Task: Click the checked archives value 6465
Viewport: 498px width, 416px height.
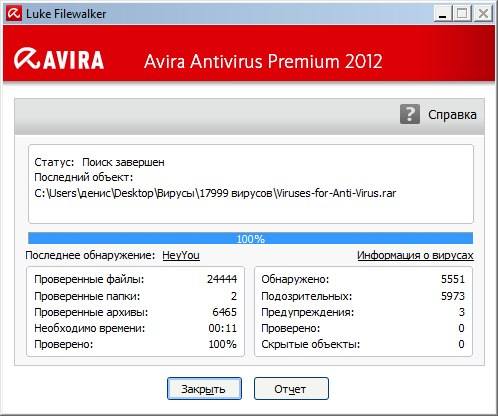Action: [224, 312]
